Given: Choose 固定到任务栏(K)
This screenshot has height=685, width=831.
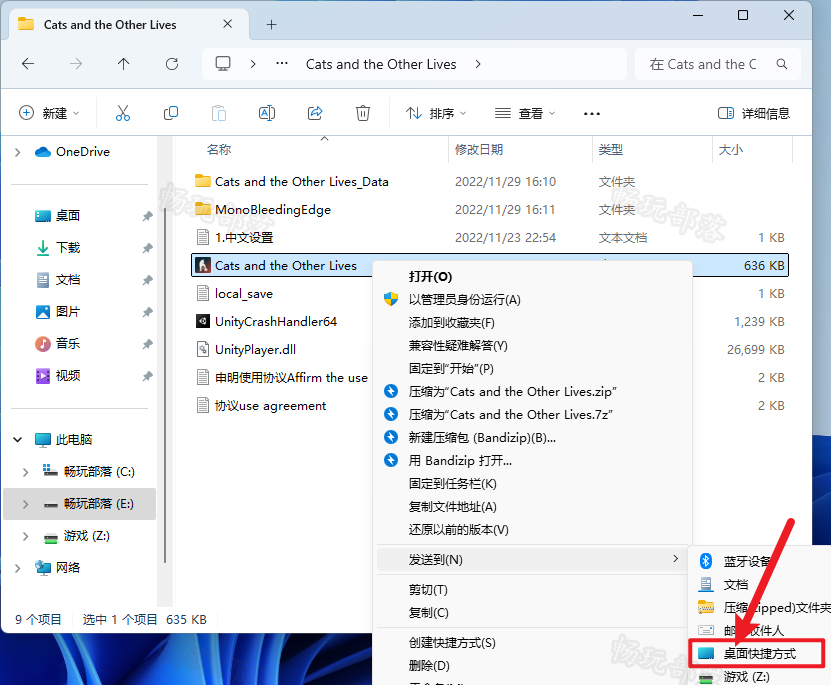Looking at the screenshot, I should click(x=534, y=484).
